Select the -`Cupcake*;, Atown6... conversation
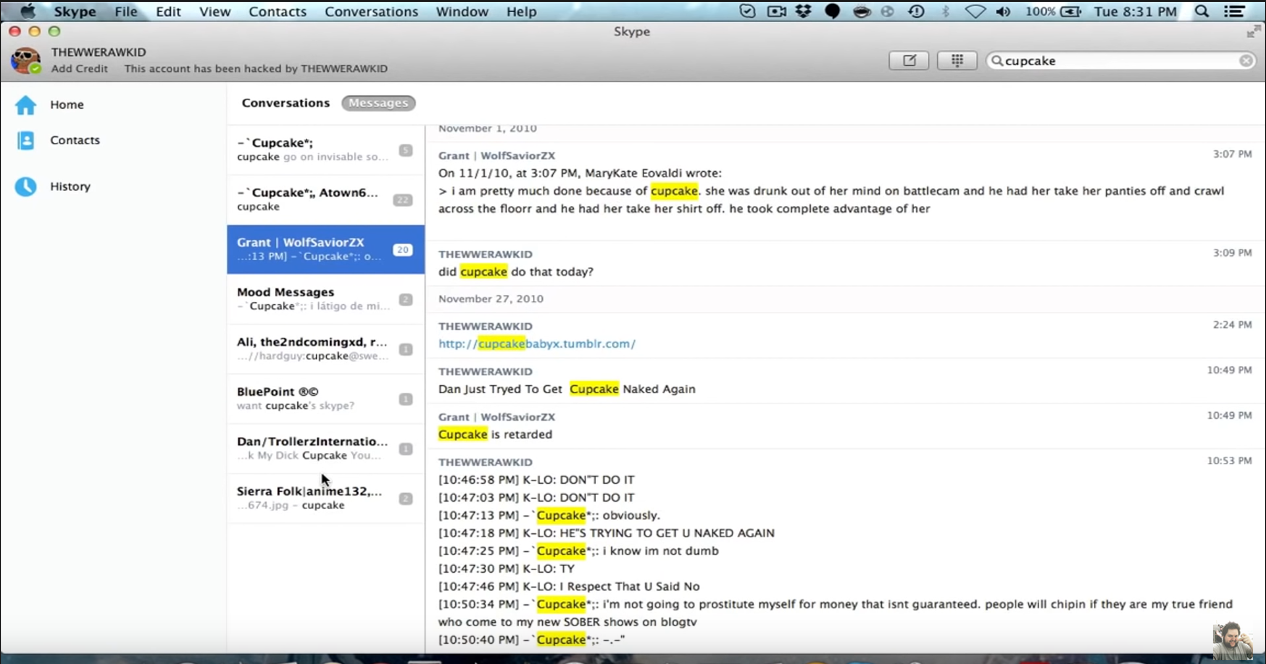The image size is (1266, 664). coord(326,200)
